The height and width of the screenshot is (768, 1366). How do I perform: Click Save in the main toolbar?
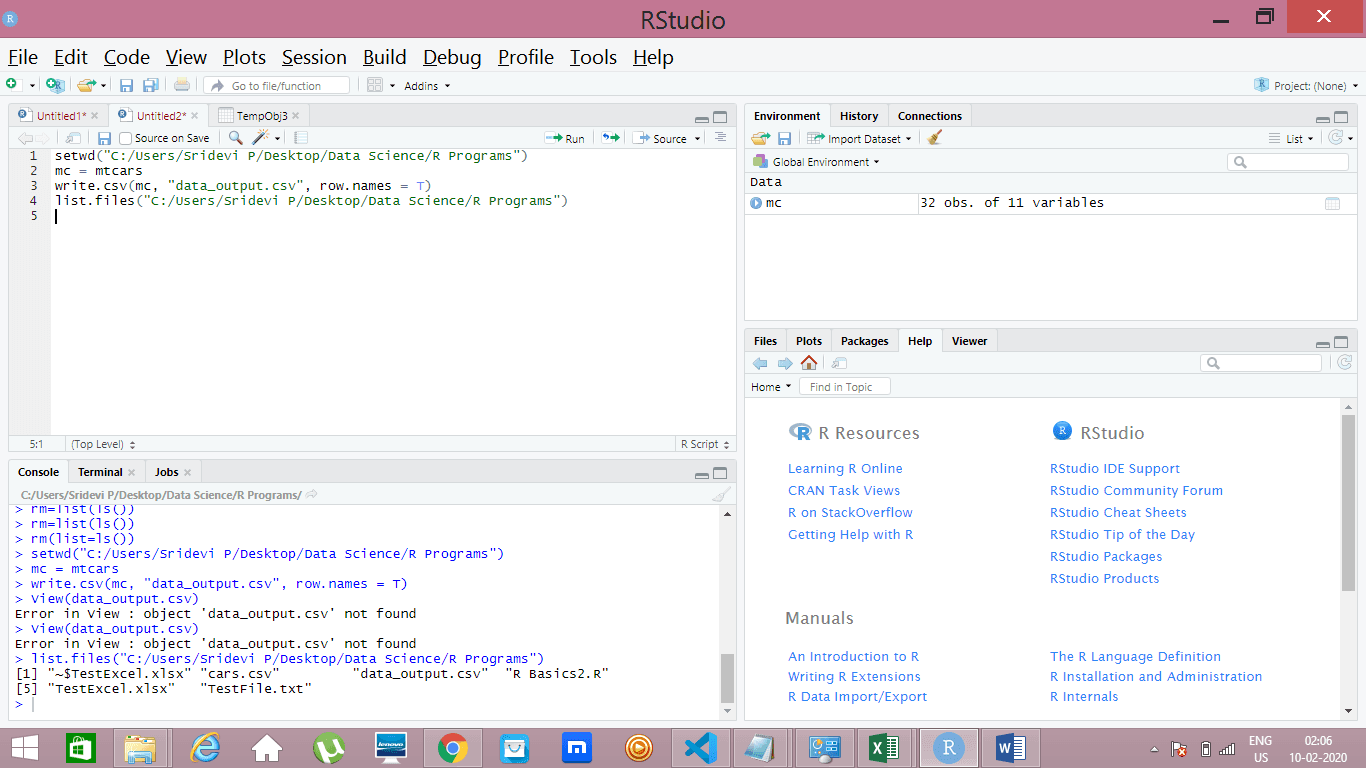pyautogui.click(x=127, y=85)
